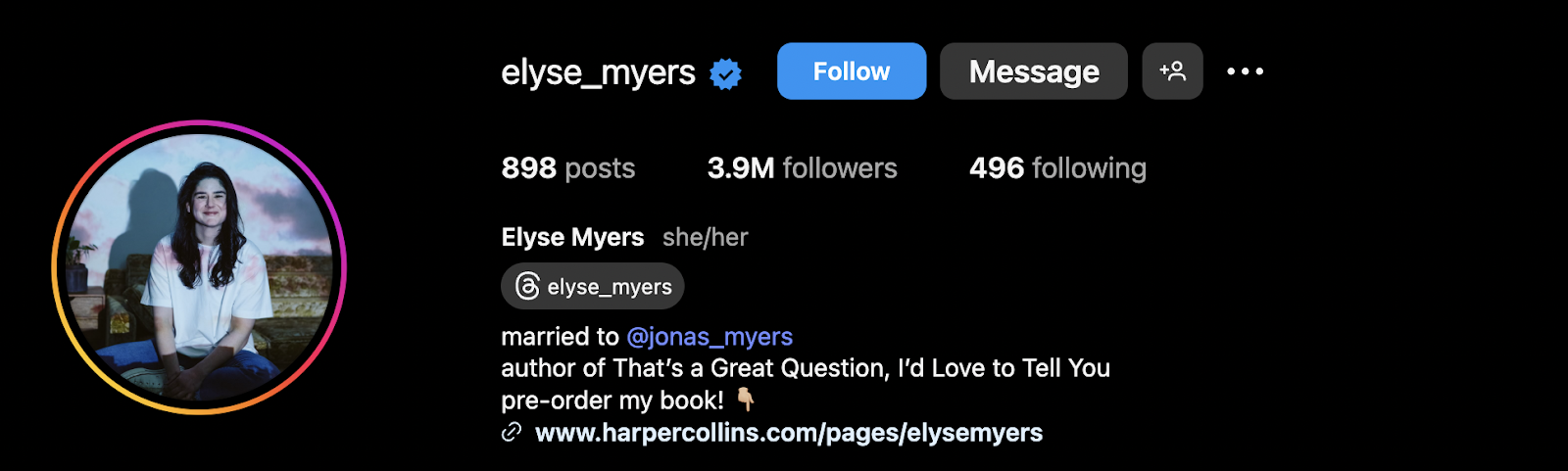
Task: Message elyse_myers
Action: (1034, 71)
